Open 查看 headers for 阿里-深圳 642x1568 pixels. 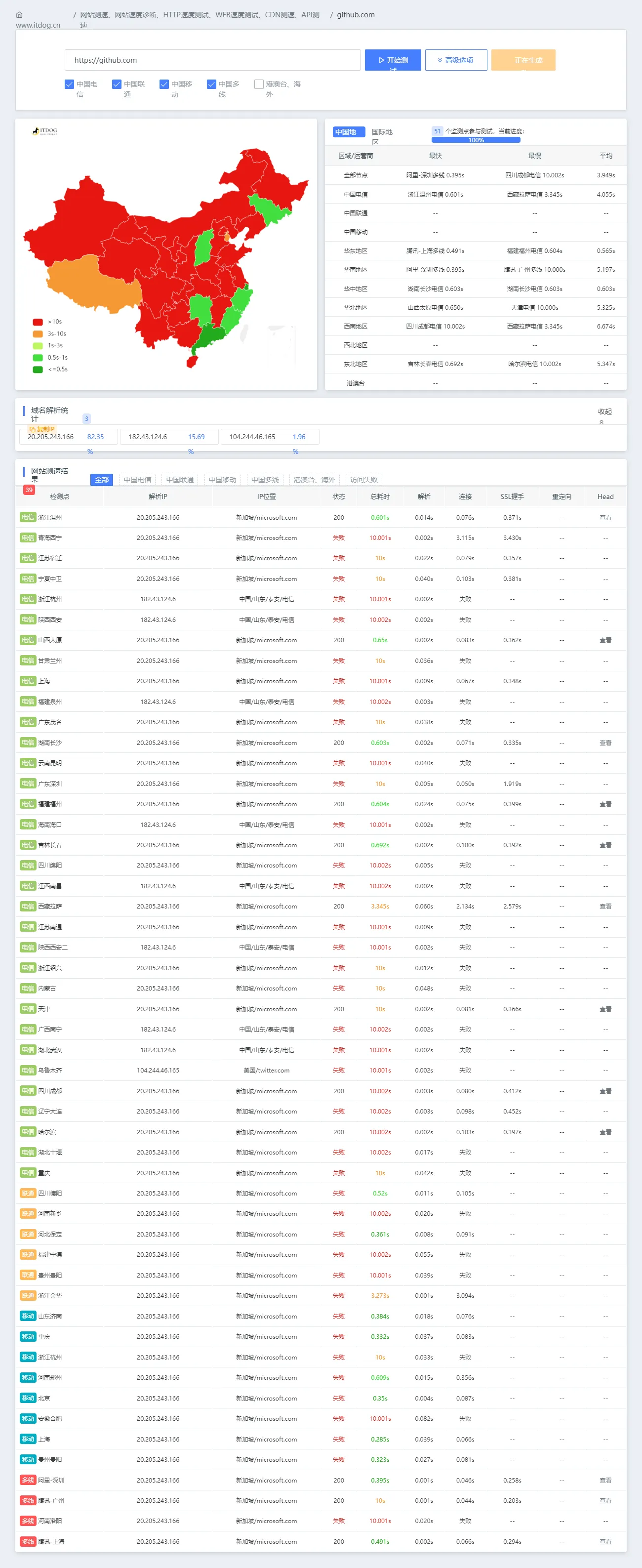click(x=605, y=1481)
